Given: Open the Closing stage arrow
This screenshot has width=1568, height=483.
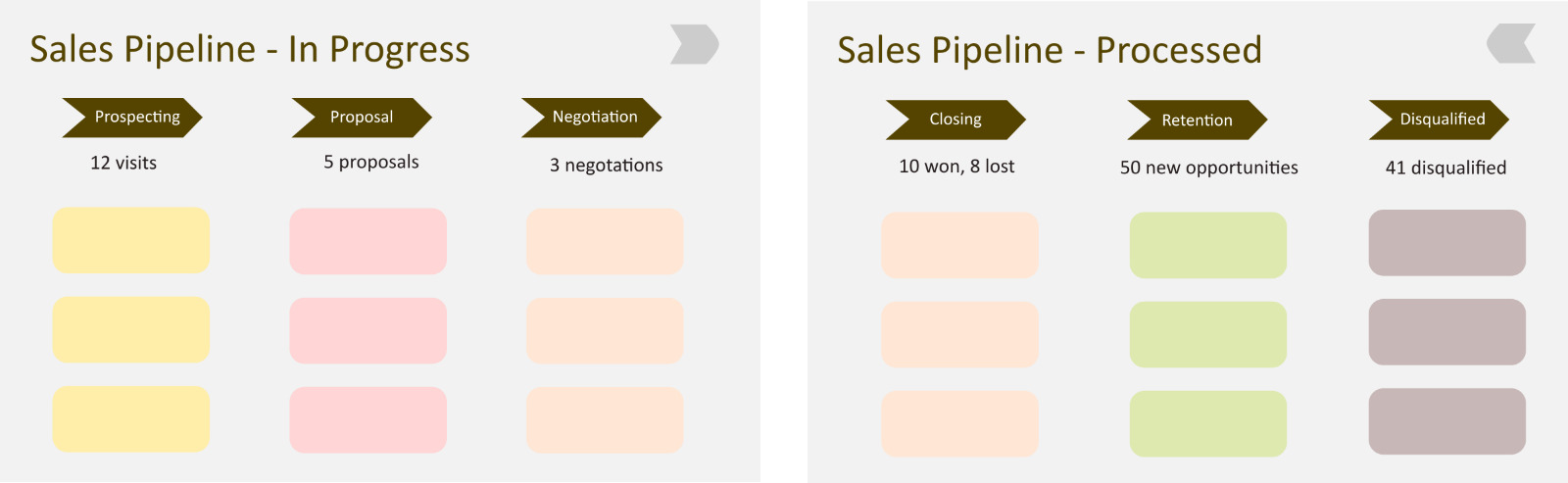Looking at the screenshot, I should point(955,120).
